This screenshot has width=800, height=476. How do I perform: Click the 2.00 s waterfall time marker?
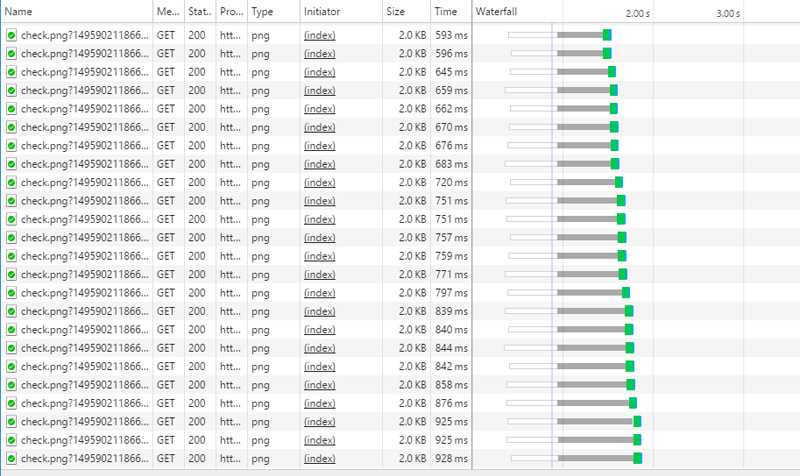pos(638,14)
